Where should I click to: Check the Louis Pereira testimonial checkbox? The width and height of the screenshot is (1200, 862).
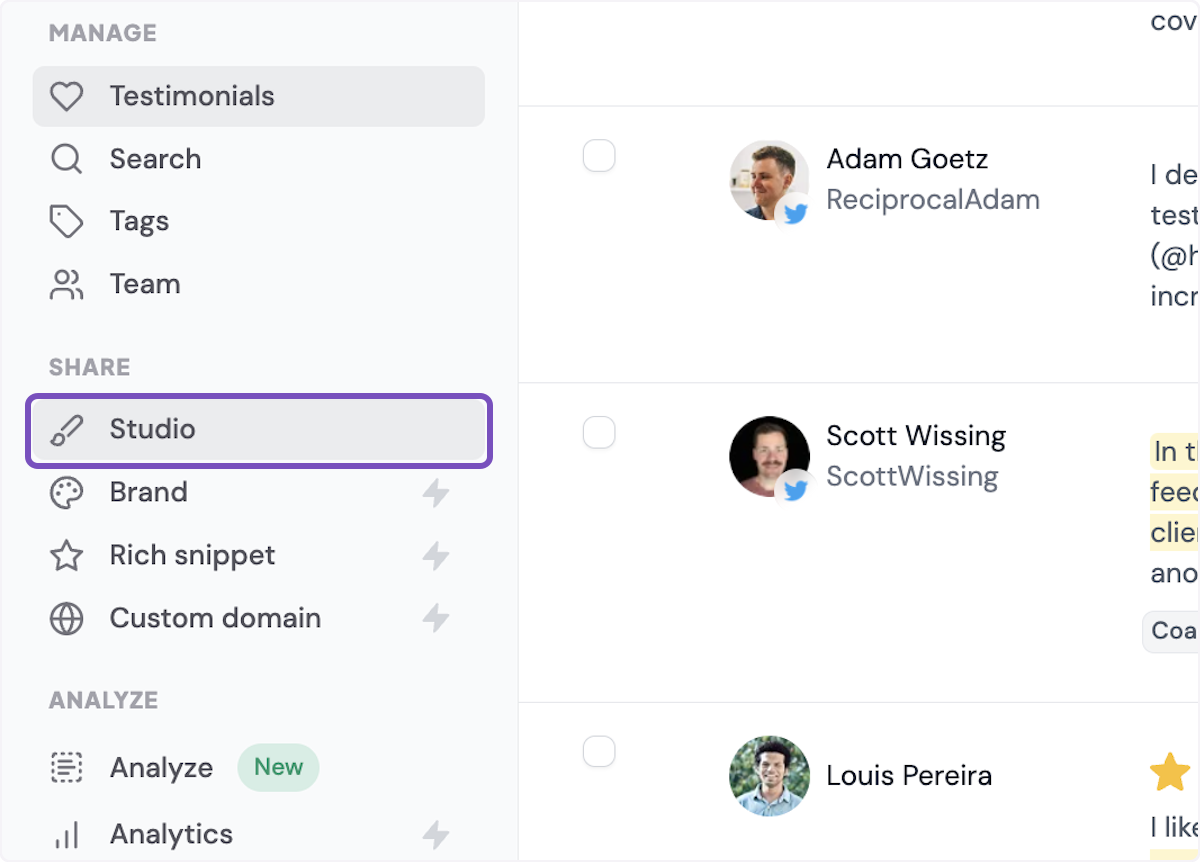click(599, 751)
